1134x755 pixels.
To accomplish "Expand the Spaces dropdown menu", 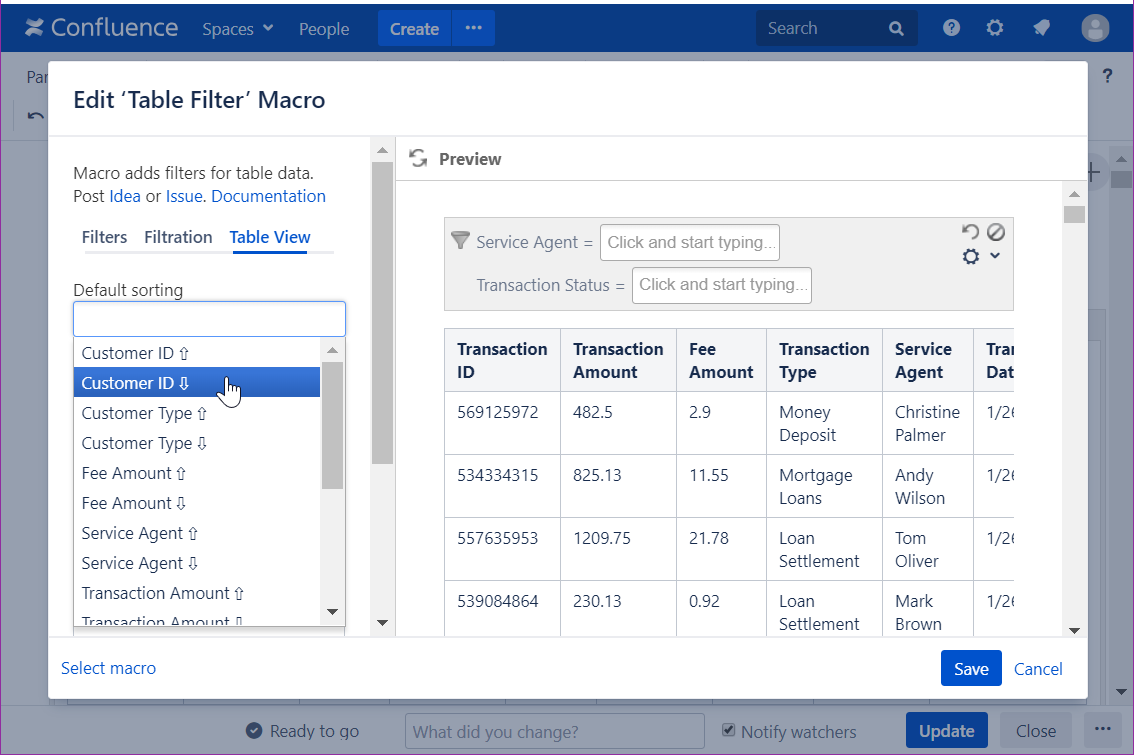I will (238, 29).
